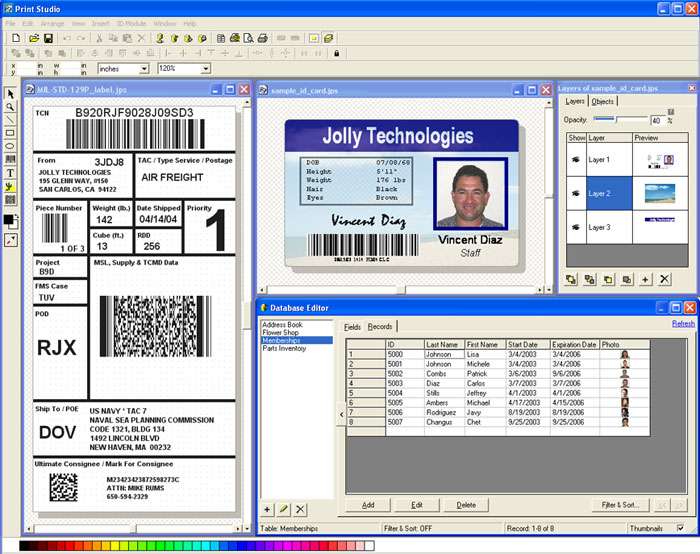Pick the yellow swatch in the bottom color palette
This screenshot has width=700, height=554.
(114, 546)
